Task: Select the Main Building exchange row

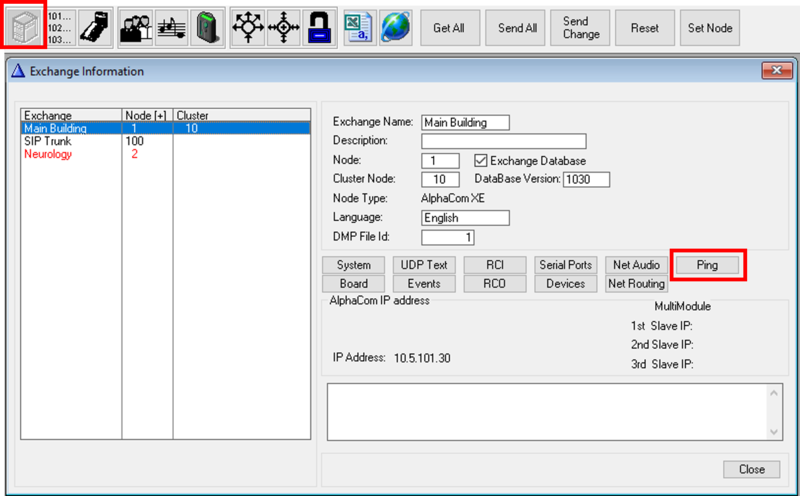Action: [x=165, y=128]
